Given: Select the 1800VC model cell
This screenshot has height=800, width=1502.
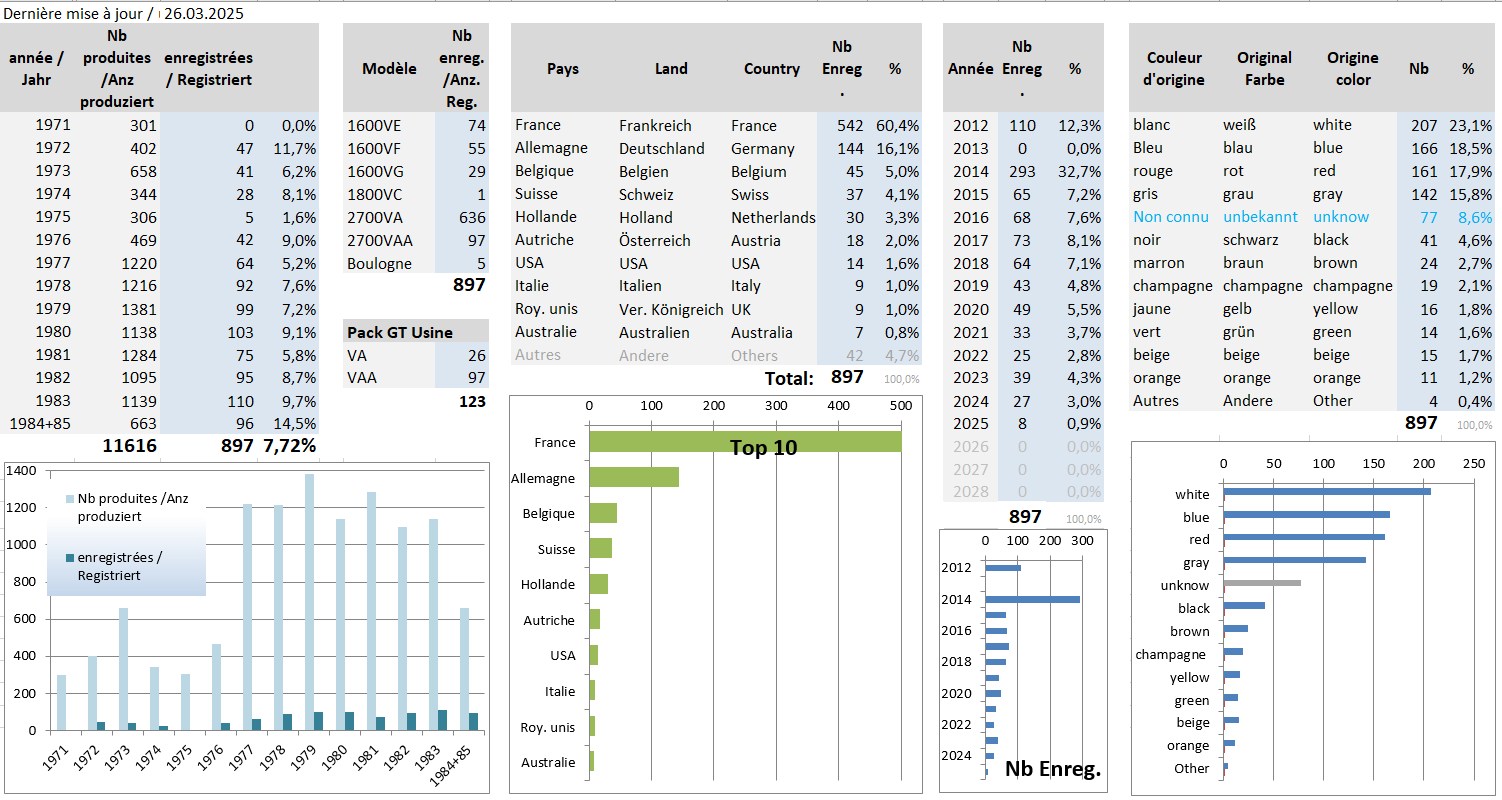Looking at the screenshot, I should point(374,194).
